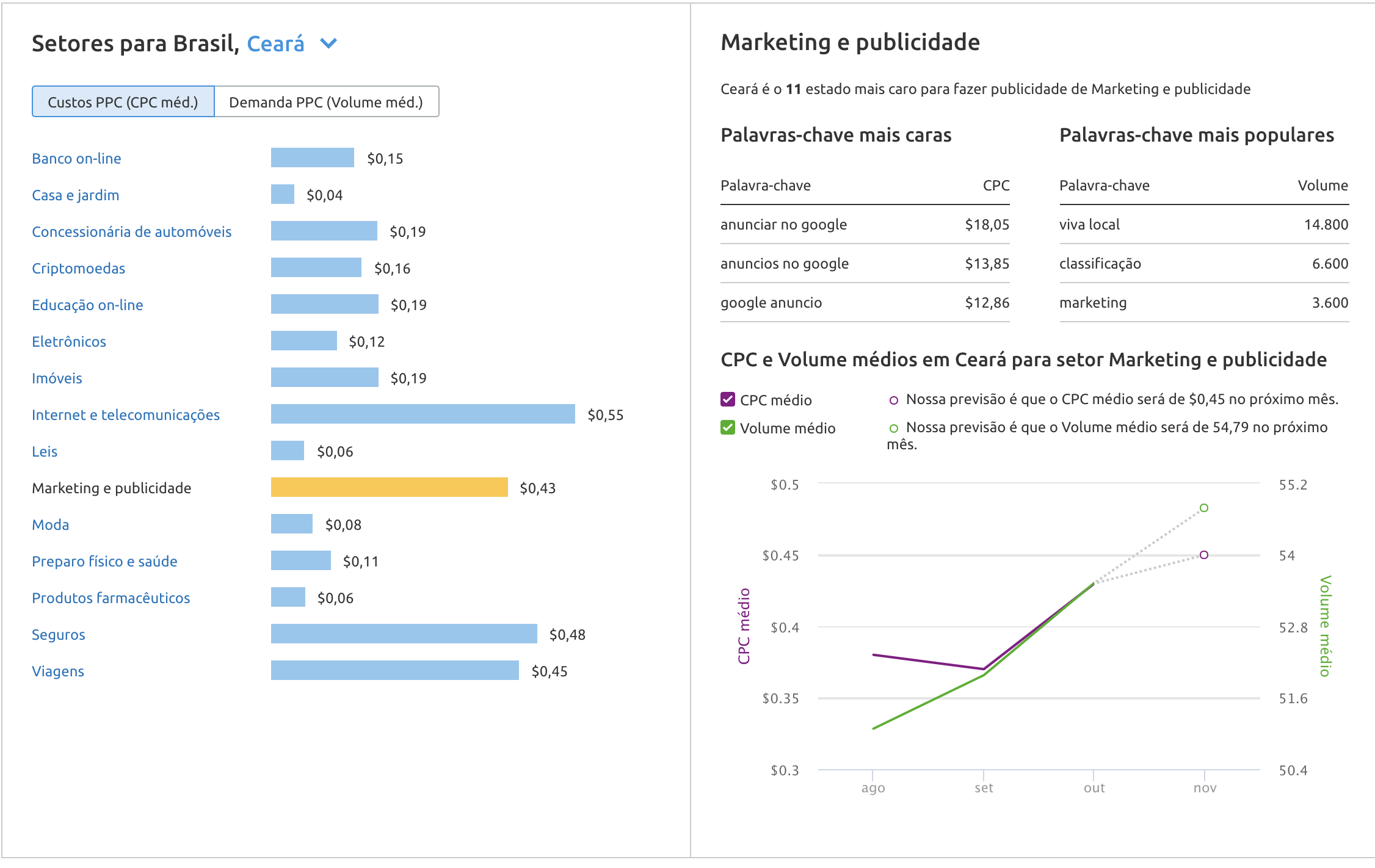Select the Marketing e publicidade row
1375x868 pixels.
(112, 488)
